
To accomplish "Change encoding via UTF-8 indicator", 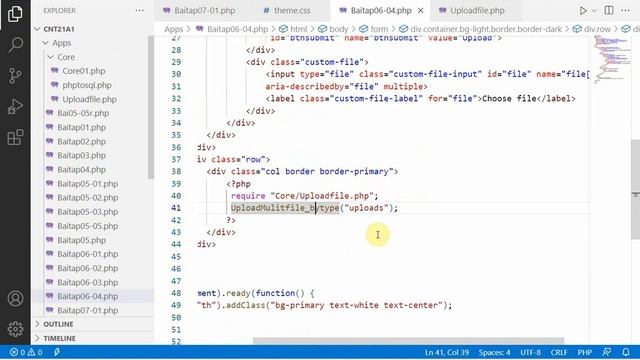I will [x=530, y=352].
